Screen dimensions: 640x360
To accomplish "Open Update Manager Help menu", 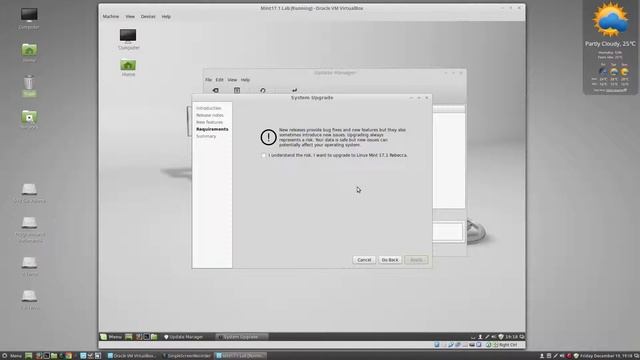I will coord(245,80).
